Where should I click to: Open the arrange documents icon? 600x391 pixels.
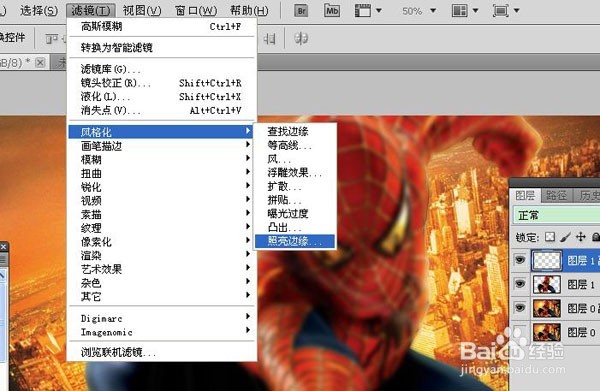pos(459,10)
